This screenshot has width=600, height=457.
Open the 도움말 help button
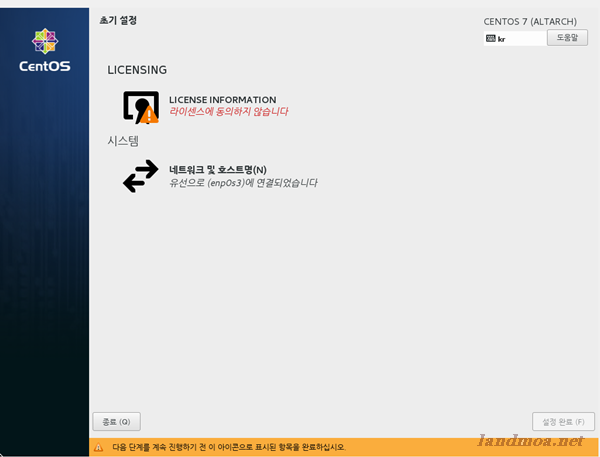pos(567,38)
